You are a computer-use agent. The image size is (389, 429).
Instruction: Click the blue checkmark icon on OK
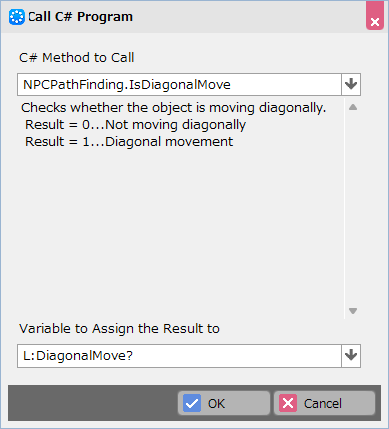[x=192, y=403]
